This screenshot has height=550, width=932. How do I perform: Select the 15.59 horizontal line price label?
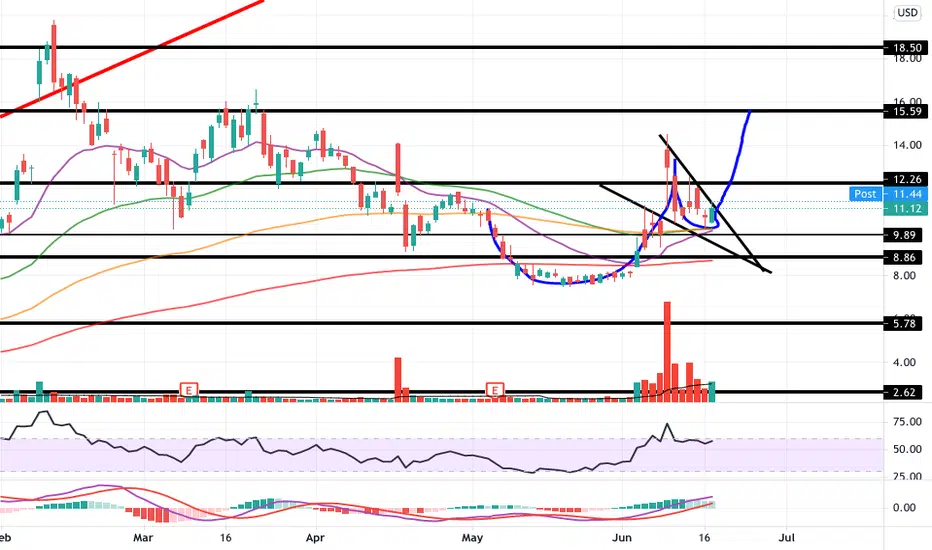(x=905, y=111)
